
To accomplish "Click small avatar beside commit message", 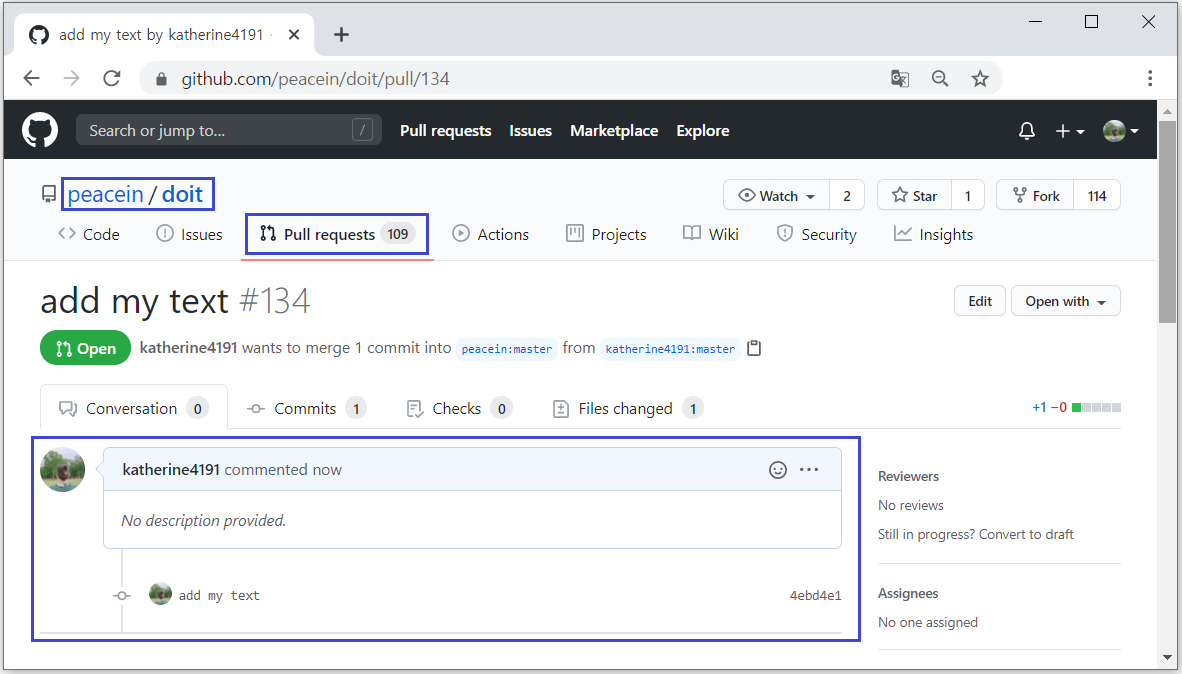I will [160, 594].
